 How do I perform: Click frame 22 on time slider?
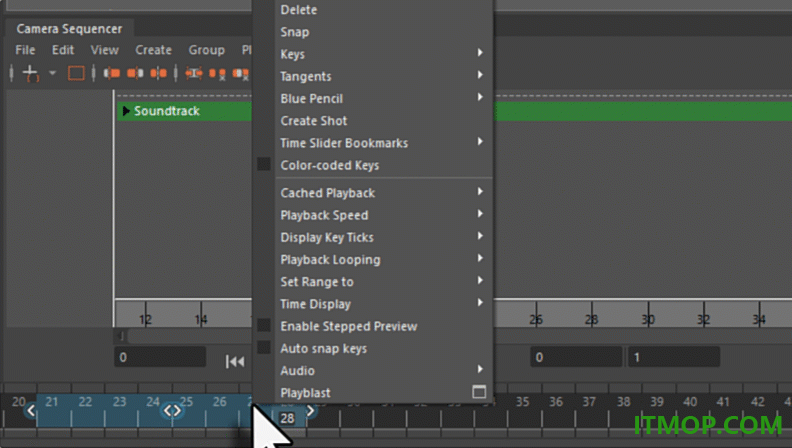tap(85, 402)
